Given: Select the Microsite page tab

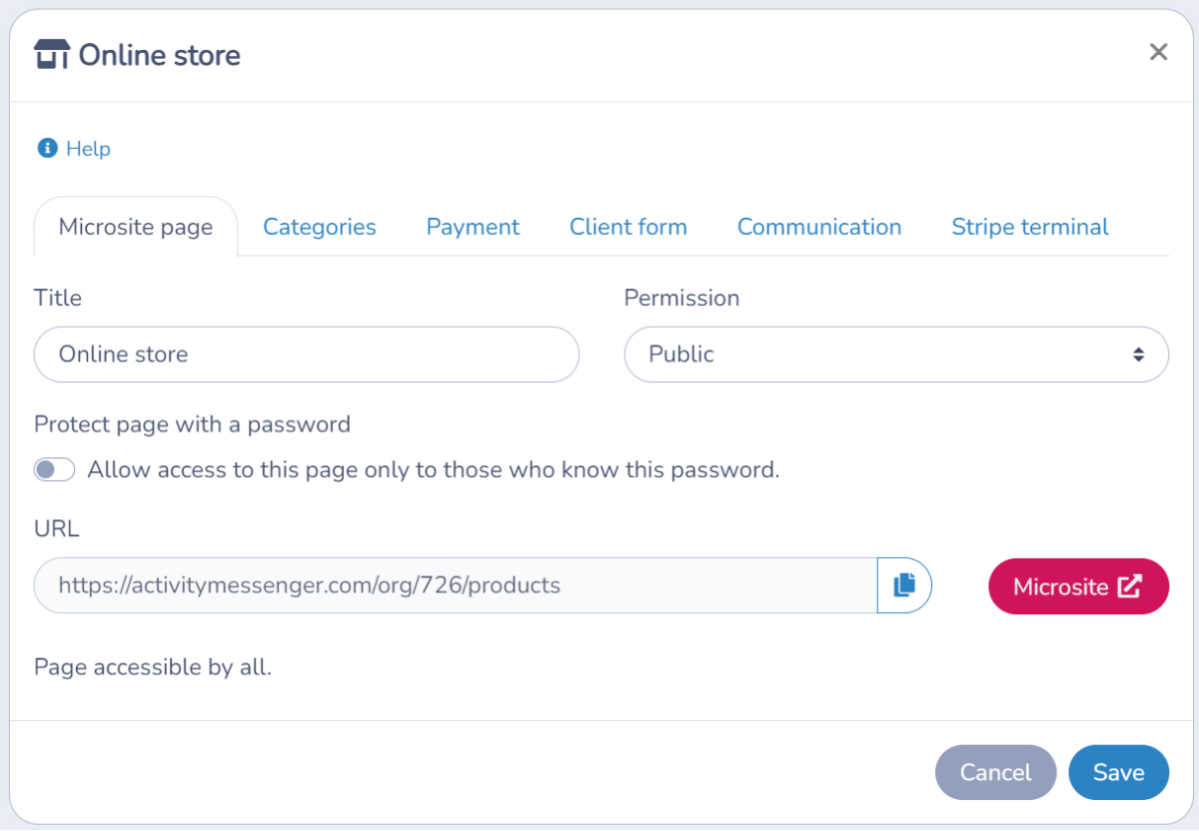Looking at the screenshot, I should tap(135, 227).
